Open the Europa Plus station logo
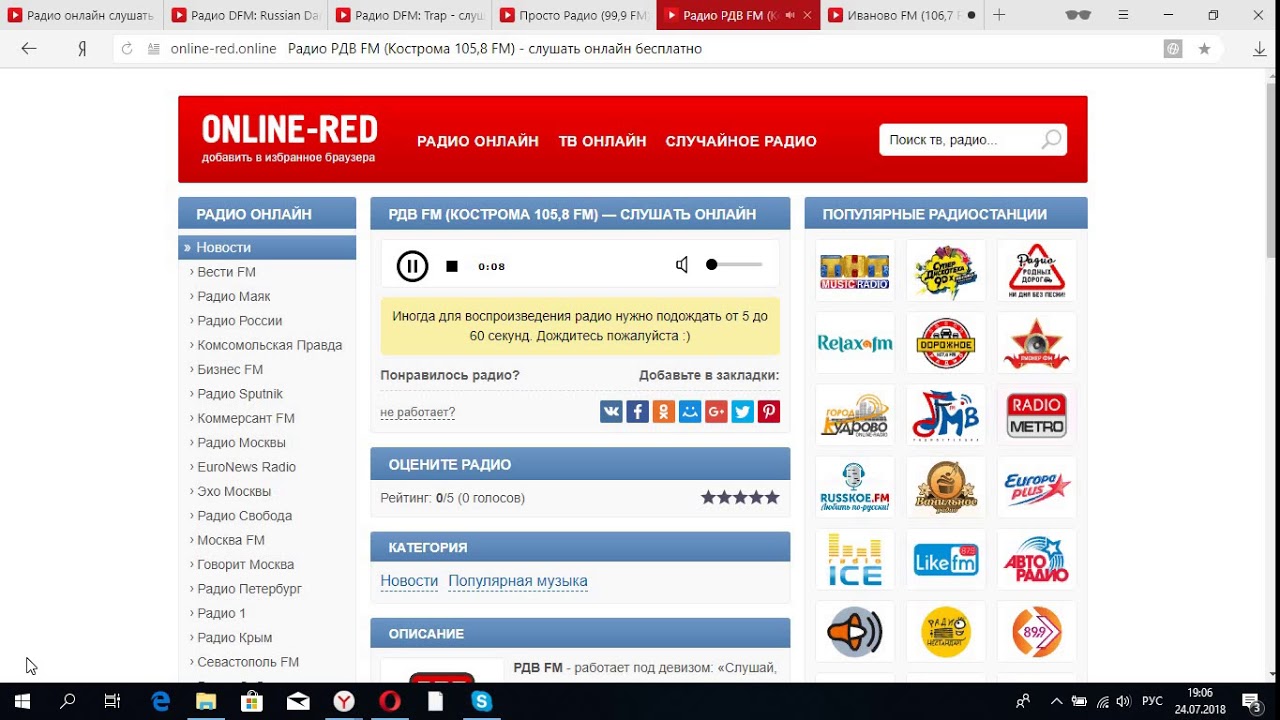The width and height of the screenshot is (1280, 720). [x=1036, y=487]
